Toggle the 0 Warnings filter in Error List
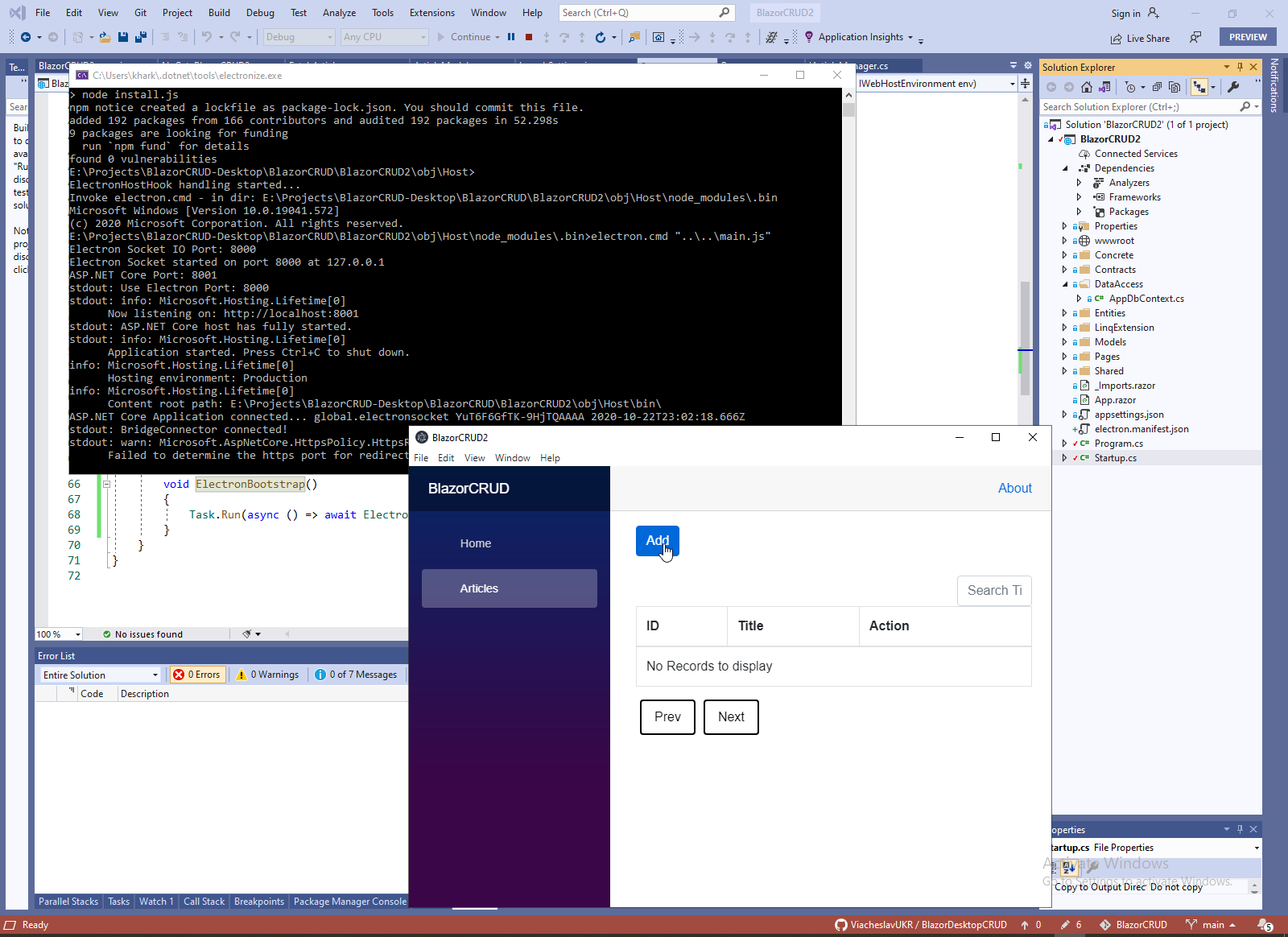1288x937 pixels. coord(268,675)
